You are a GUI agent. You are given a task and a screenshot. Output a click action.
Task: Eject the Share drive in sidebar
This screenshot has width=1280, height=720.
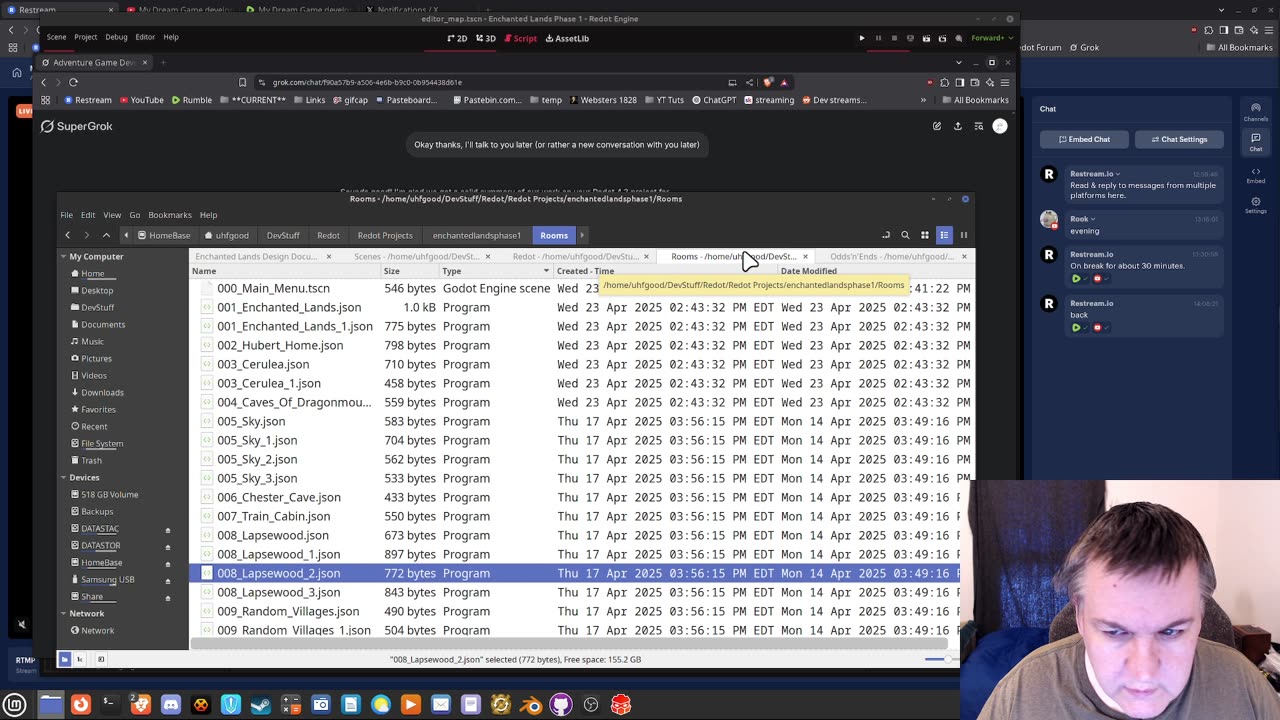pos(168,597)
